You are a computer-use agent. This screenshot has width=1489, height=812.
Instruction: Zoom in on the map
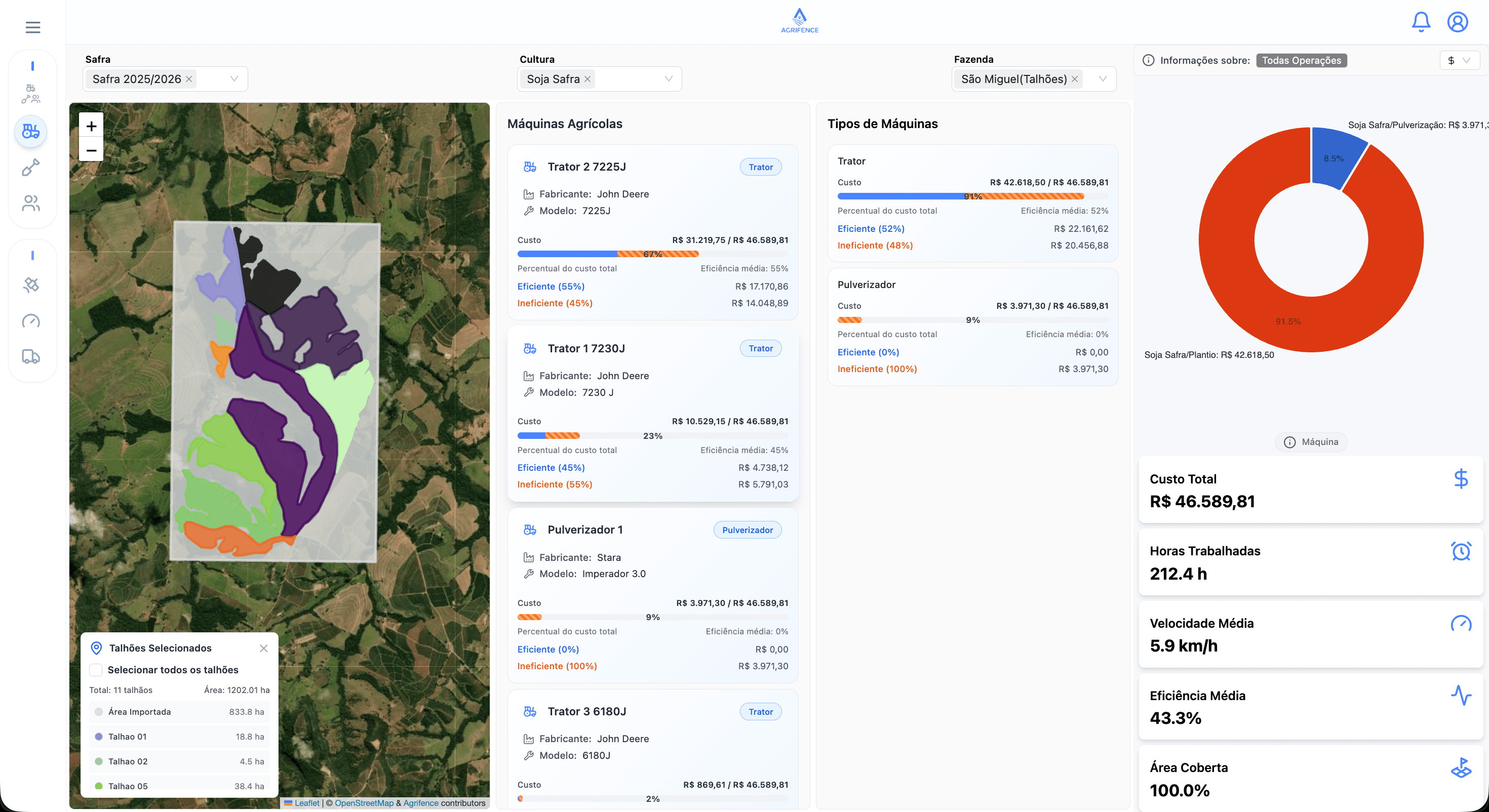click(x=91, y=126)
